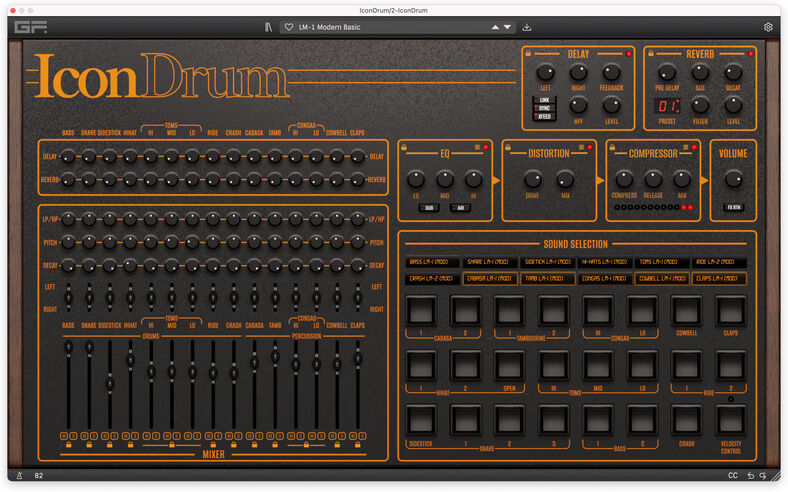The image size is (788, 492).
Task: Hit the CLAPS drum pad
Action: point(731,312)
